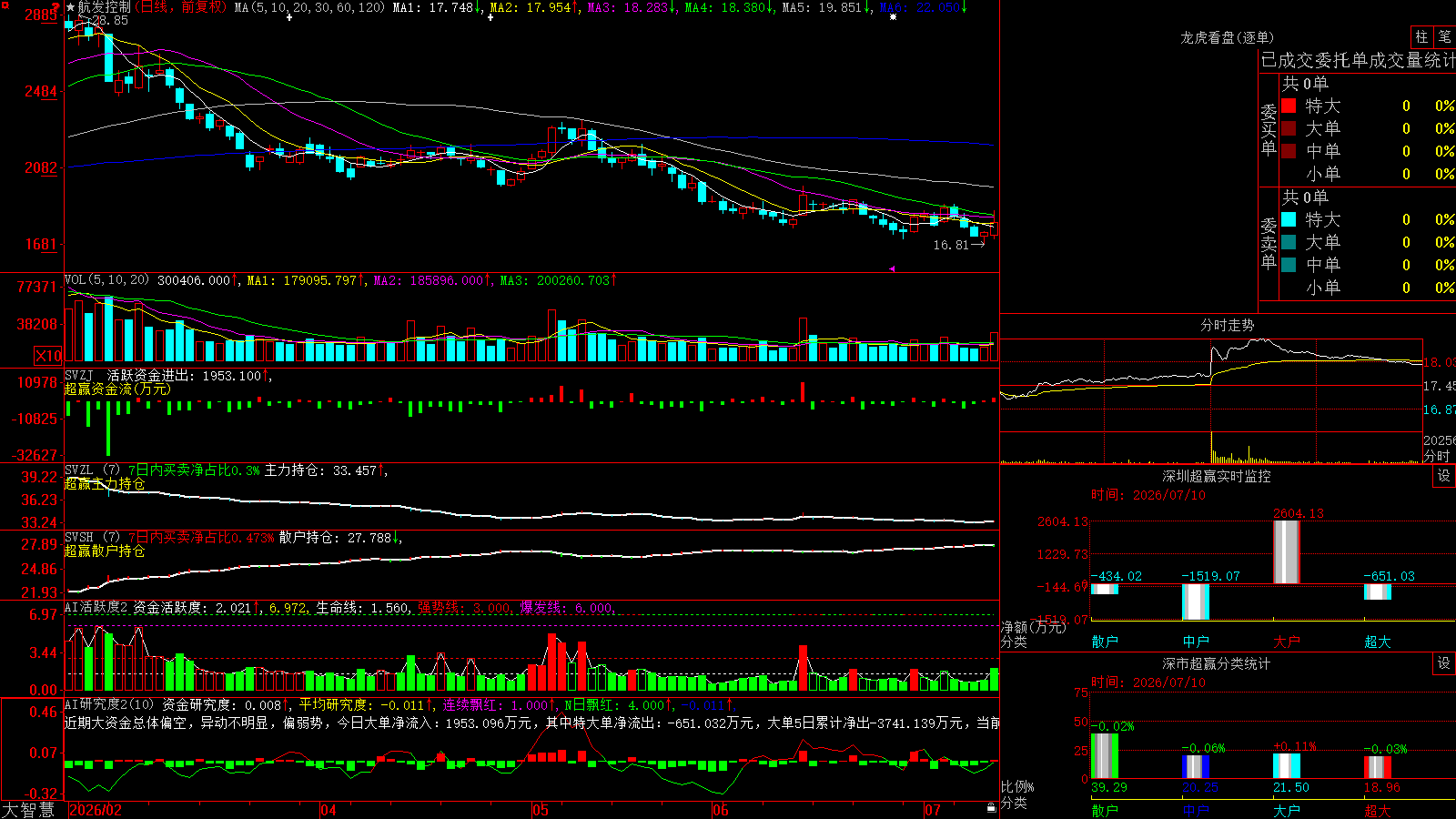Viewport: 1456px width, 819px height.
Task: Click the X10 volume scale indicator
Action: pyautogui.click(x=48, y=356)
